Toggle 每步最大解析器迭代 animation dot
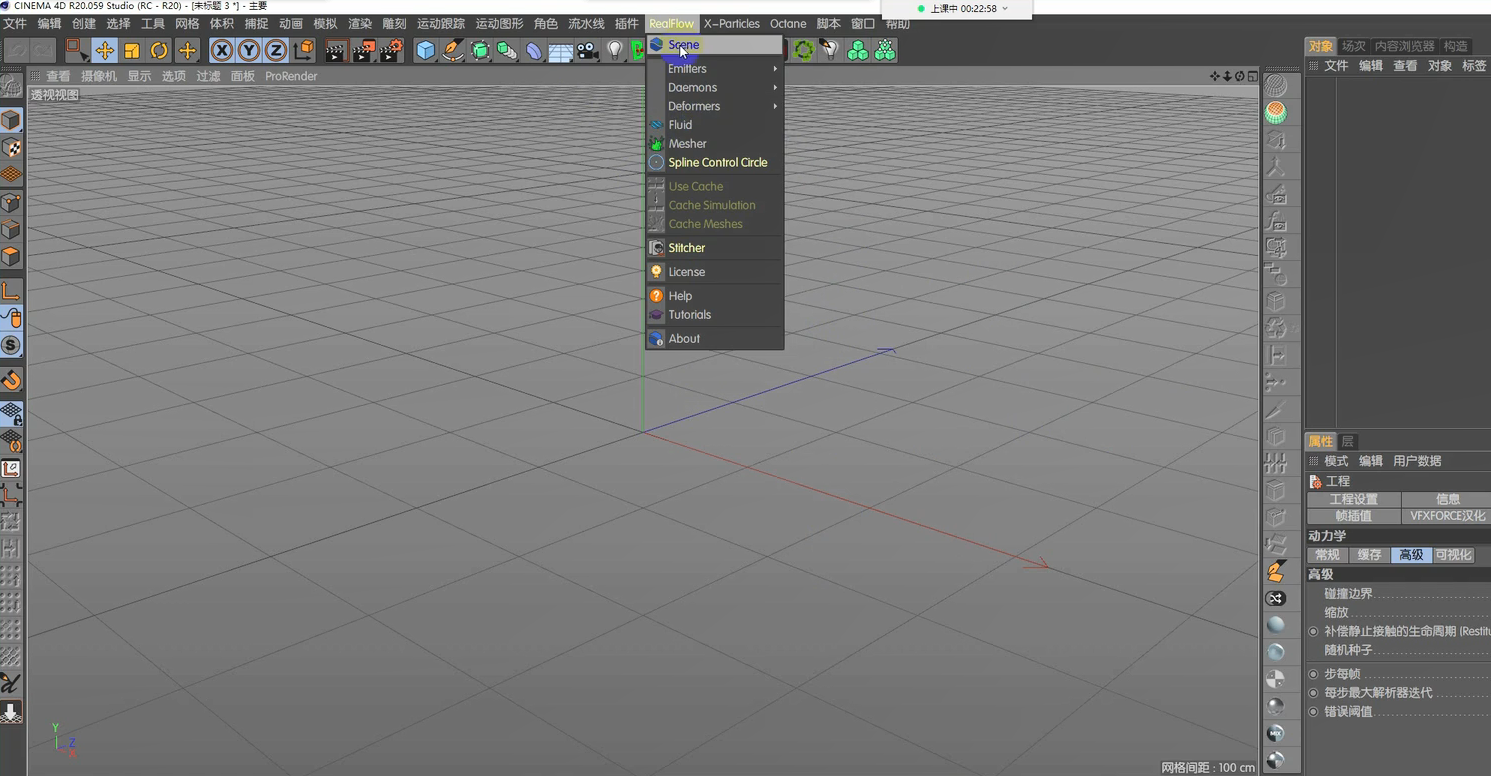 point(1314,693)
